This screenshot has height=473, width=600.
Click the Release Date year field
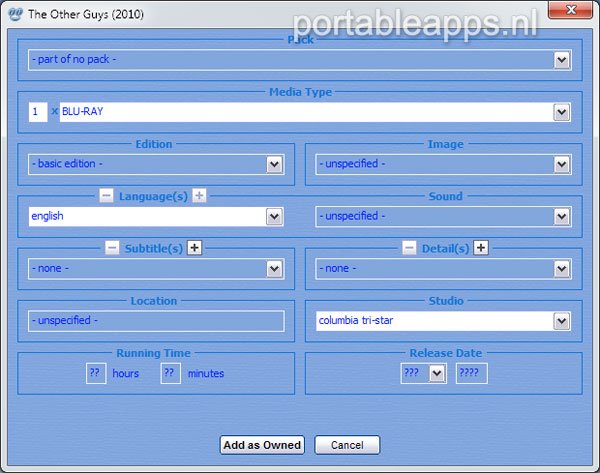(x=471, y=373)
